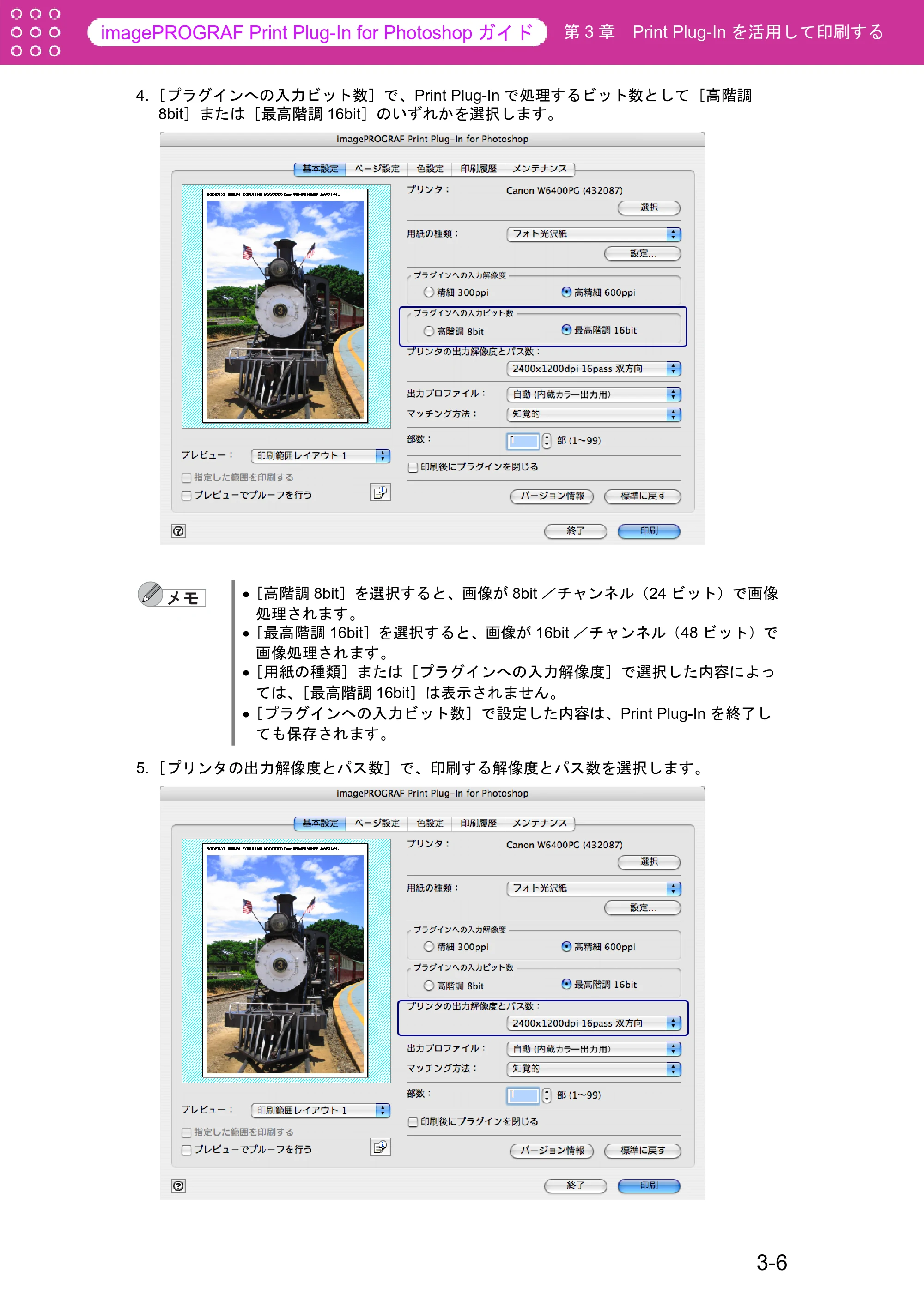Click the help question mark icon in upper dialog
Viewport: 924px width, 1308px height.
178,531
